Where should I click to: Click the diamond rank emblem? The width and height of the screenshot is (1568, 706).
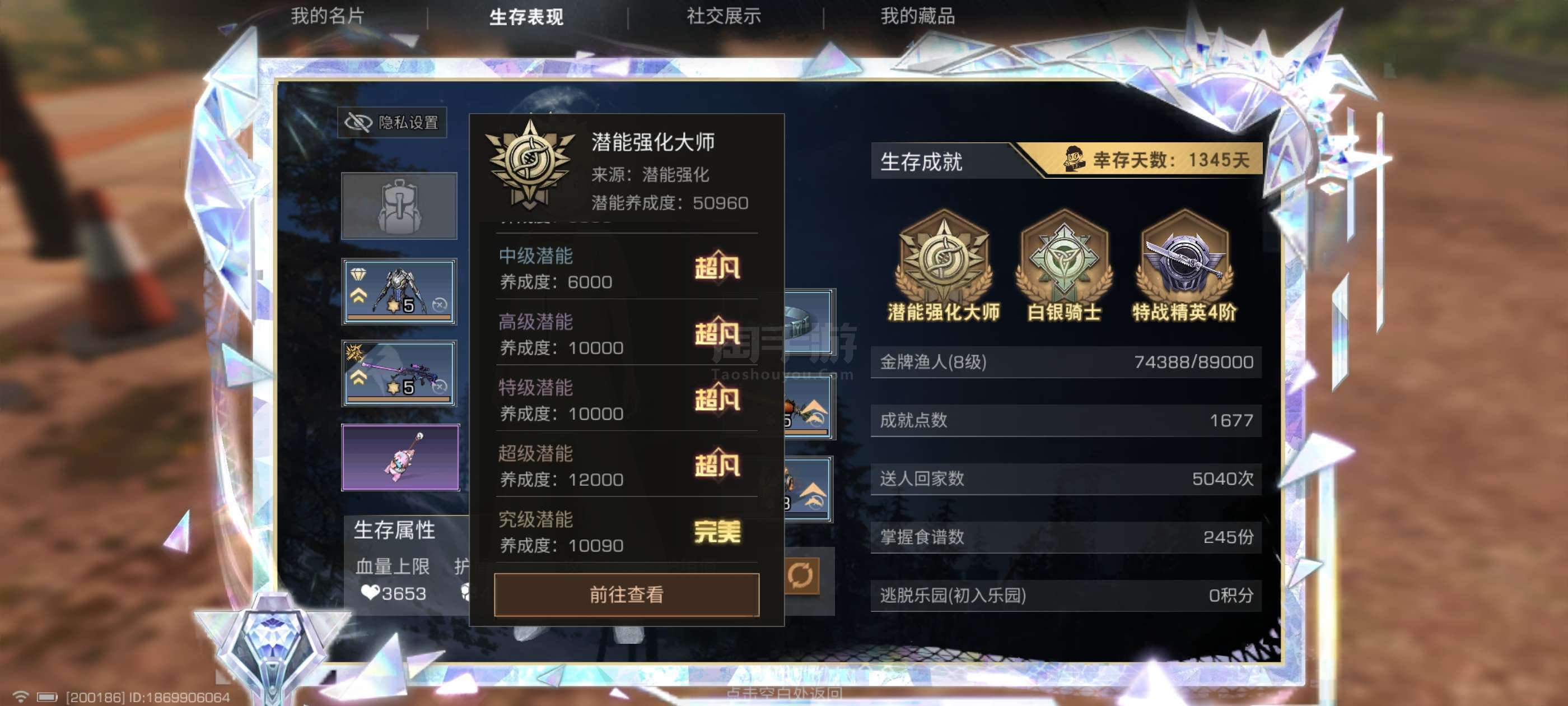pyautogui.click(x=271, y=647)
